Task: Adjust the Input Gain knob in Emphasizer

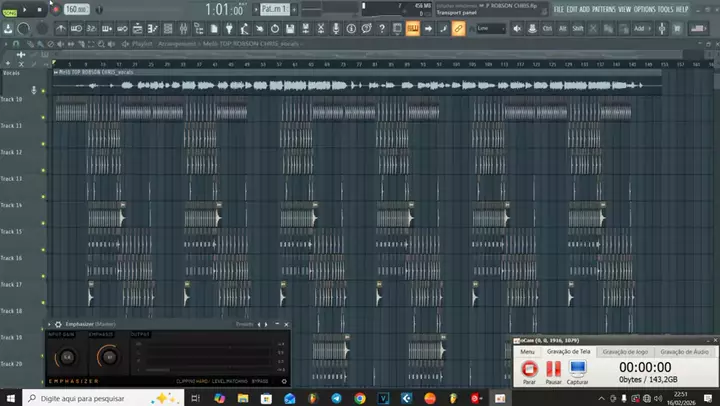Action: pos(67,357)
